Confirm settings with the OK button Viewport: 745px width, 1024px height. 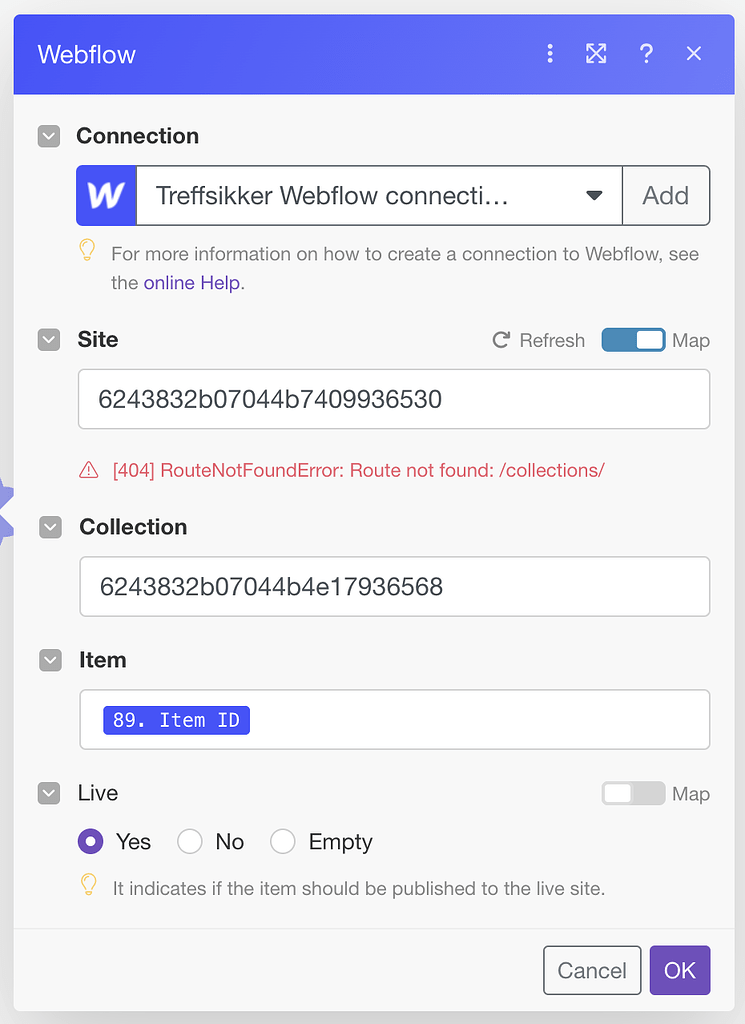pyautogui.click(x=680, y=970)
